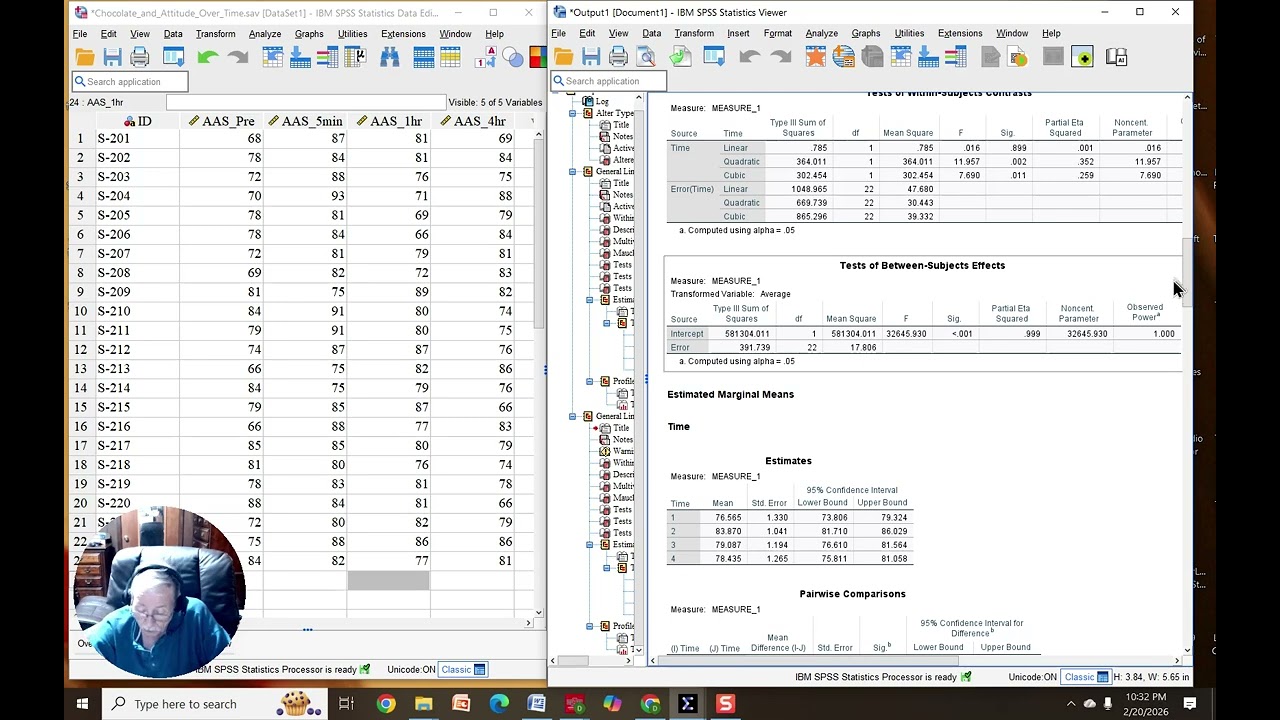
Task: Recall recent dialogs in Viewer toolbar
Action: (x=714, y=57)
